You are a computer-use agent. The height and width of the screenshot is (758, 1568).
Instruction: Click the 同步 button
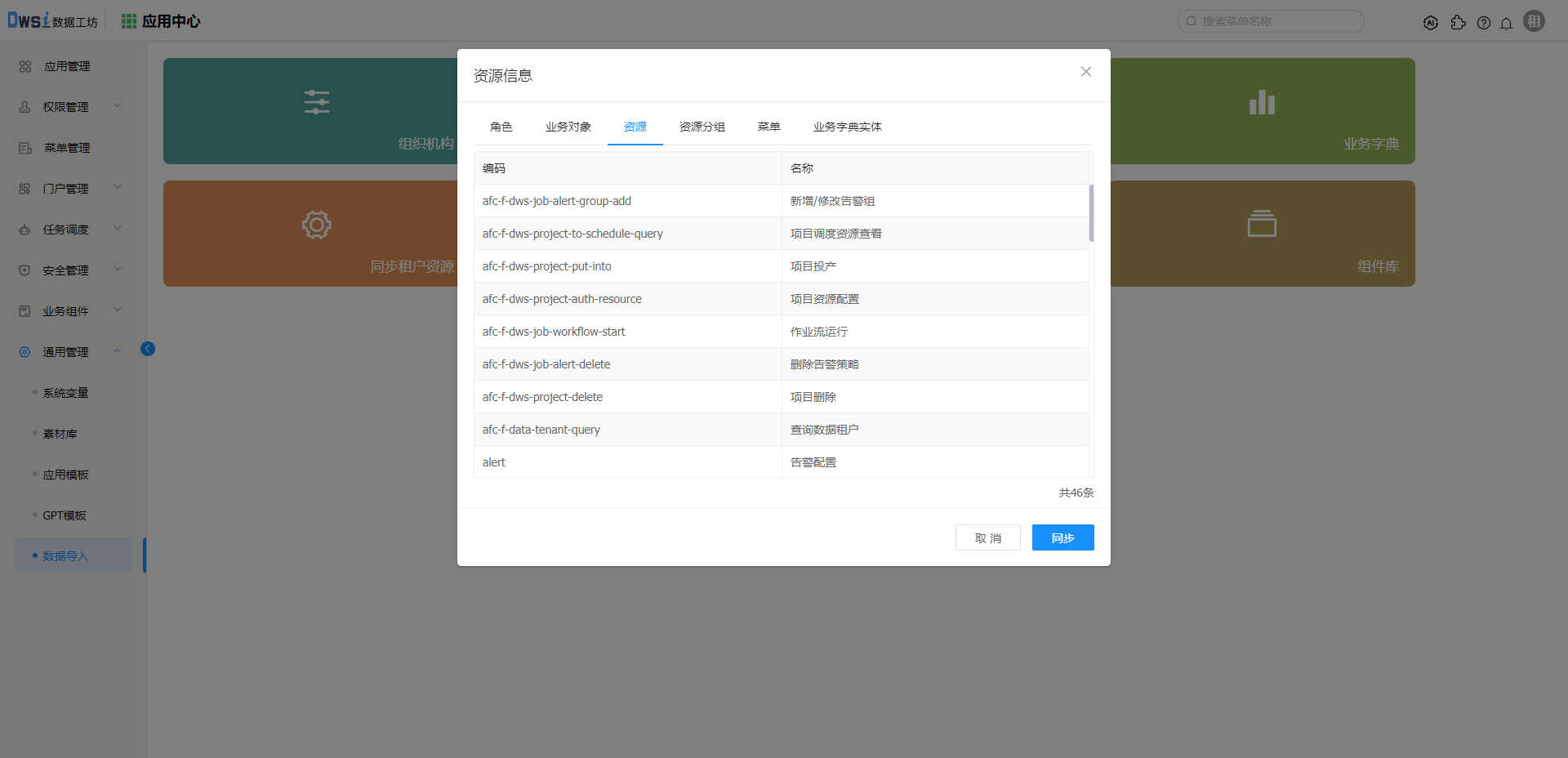pos(1062,537)
